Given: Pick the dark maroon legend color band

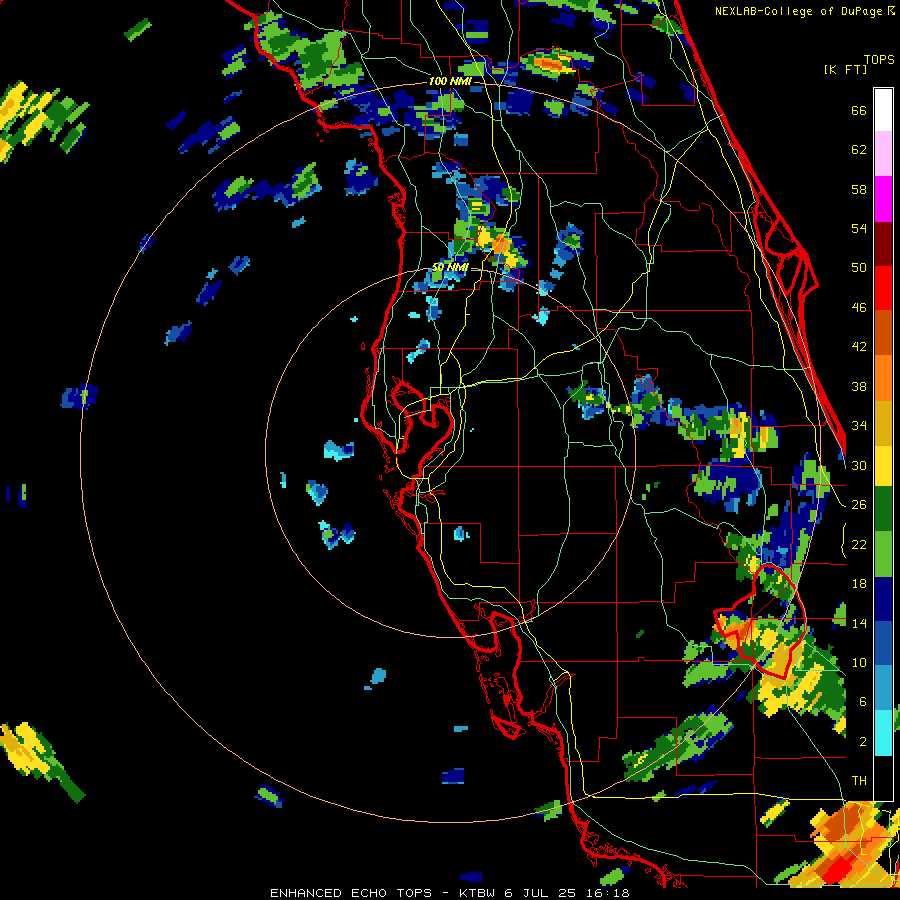Looking at the screenshot, I should (883, 244).
